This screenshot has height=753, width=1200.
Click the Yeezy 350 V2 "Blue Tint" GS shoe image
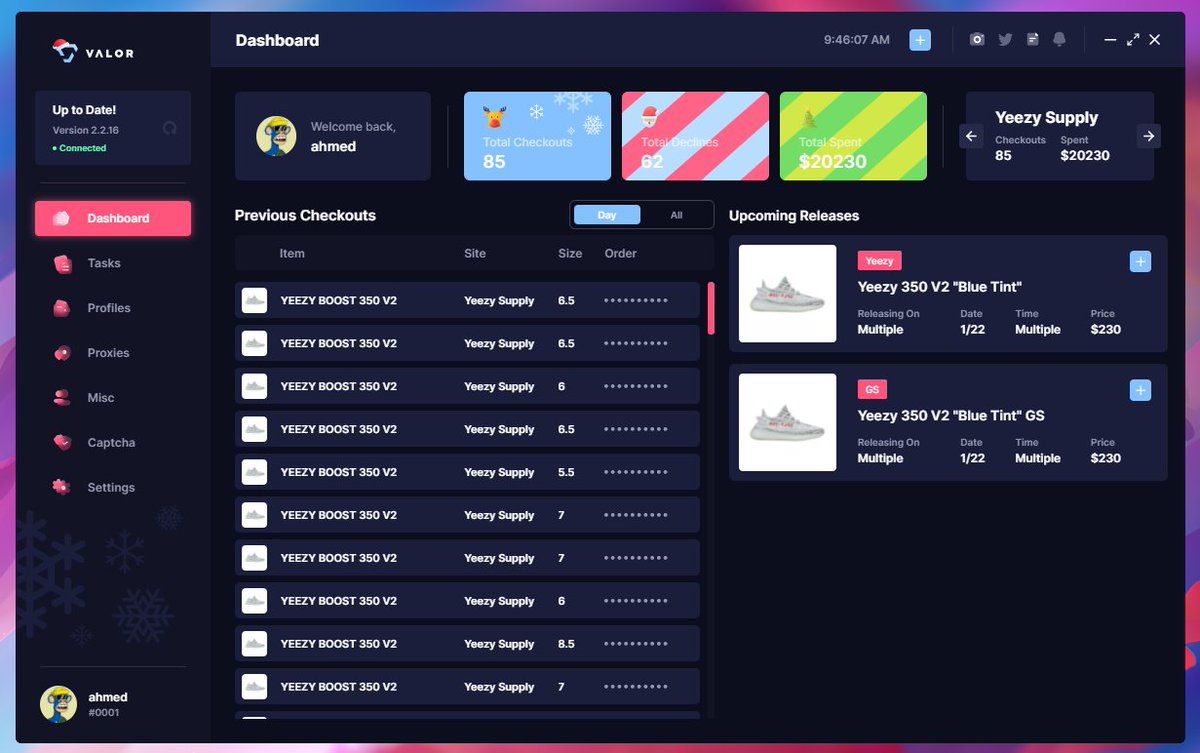[788, 422]
